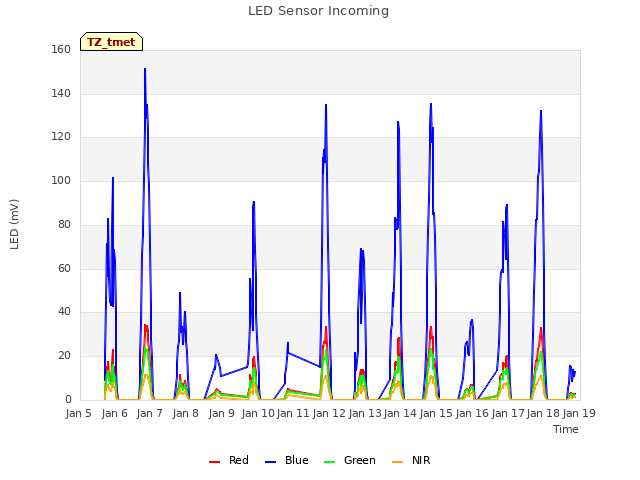
Task: Click the Jan 18 x-axis tick label
Action: 543,413
